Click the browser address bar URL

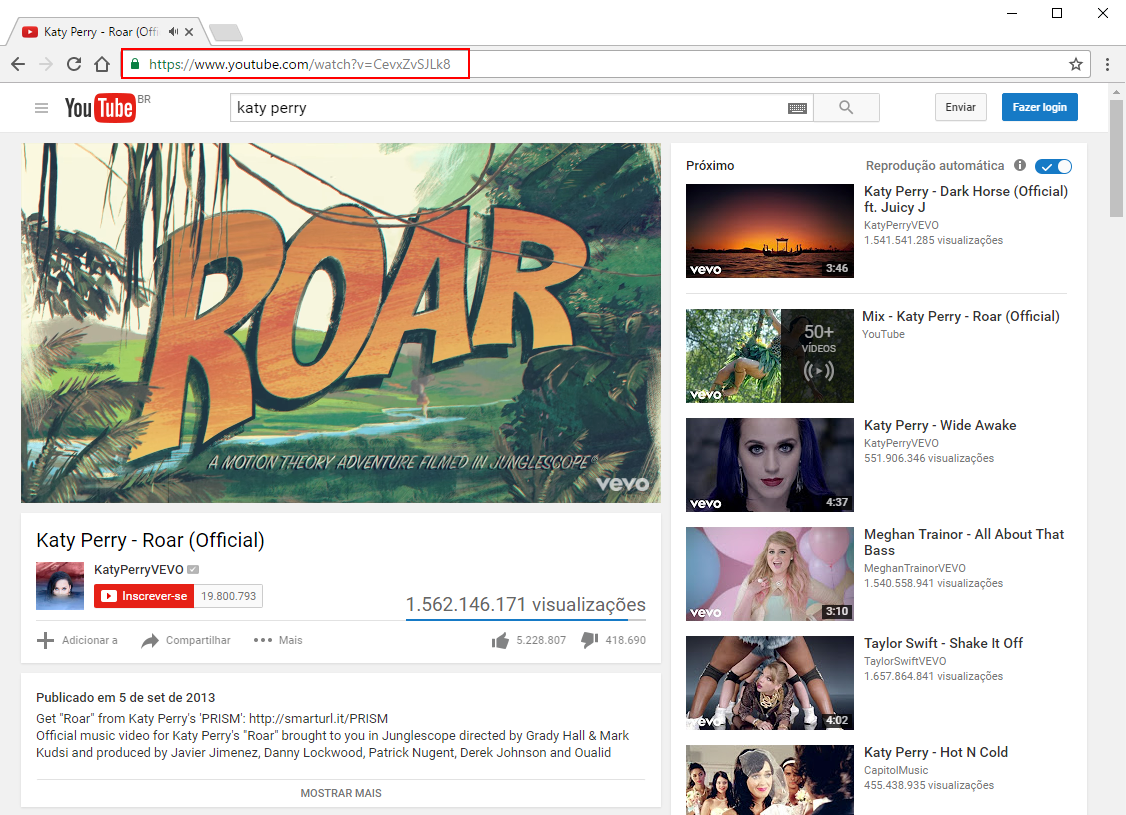pyautogui.click(x=299, y=64)
